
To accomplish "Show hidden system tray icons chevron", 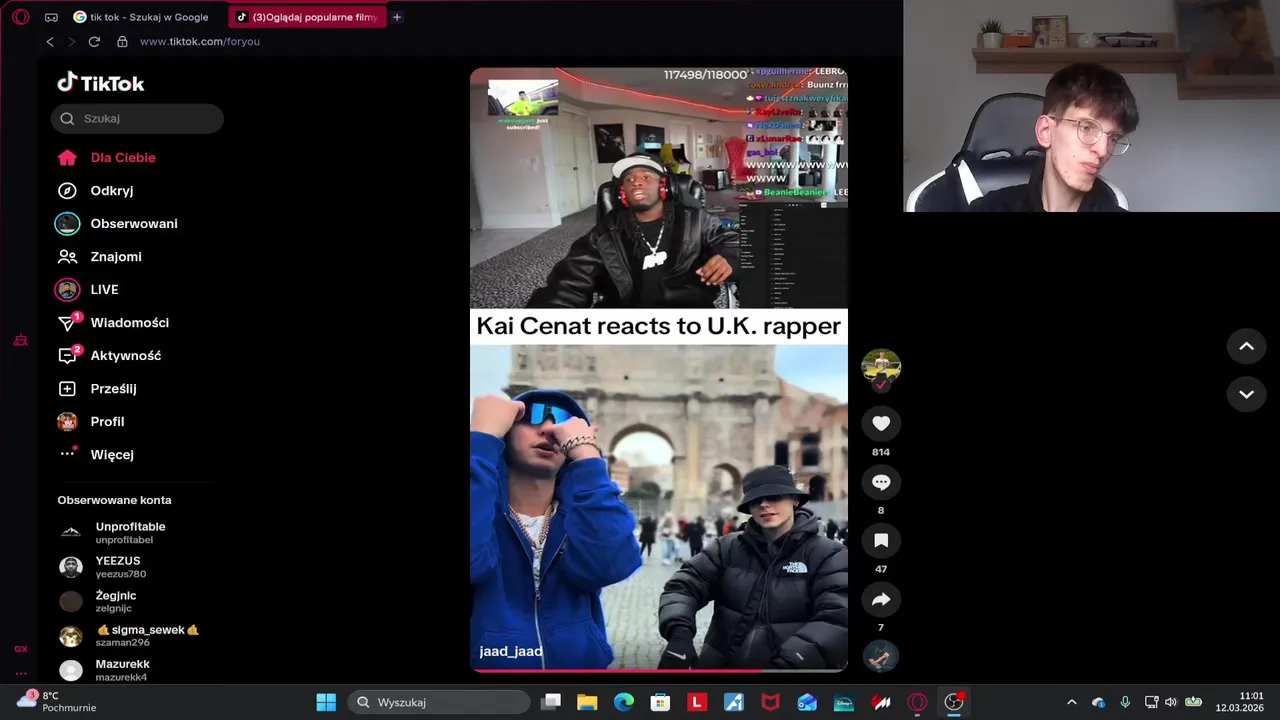I will click(1071, 702).
